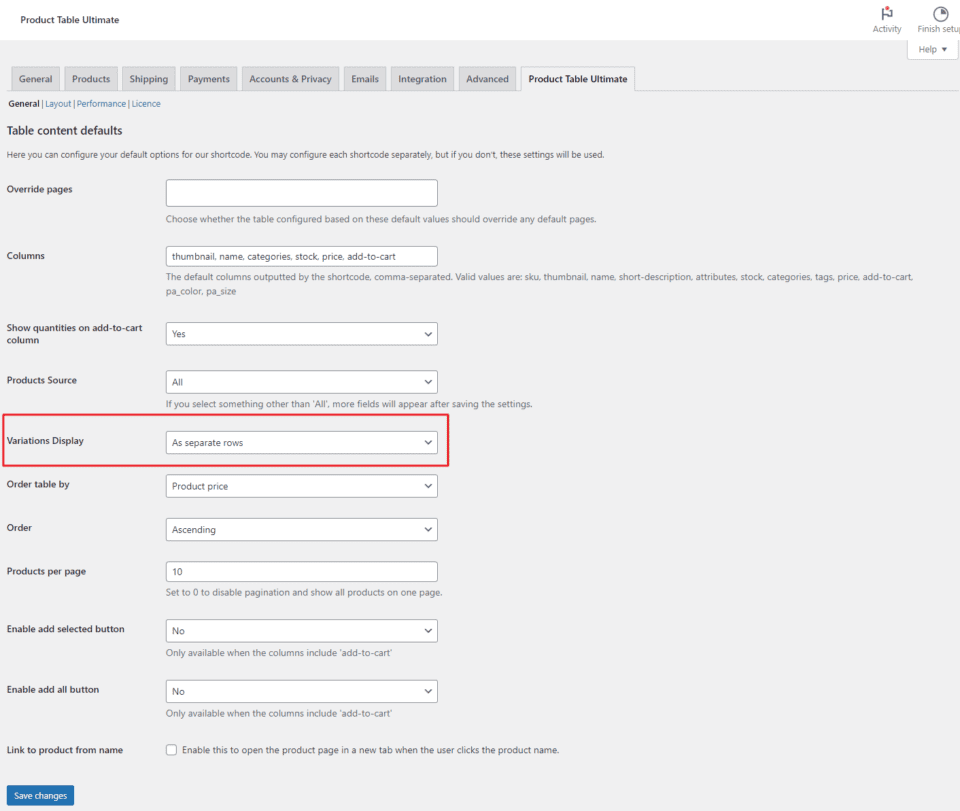
Task: Open the Products Source dropdown
Action: [x=301, y=381]
